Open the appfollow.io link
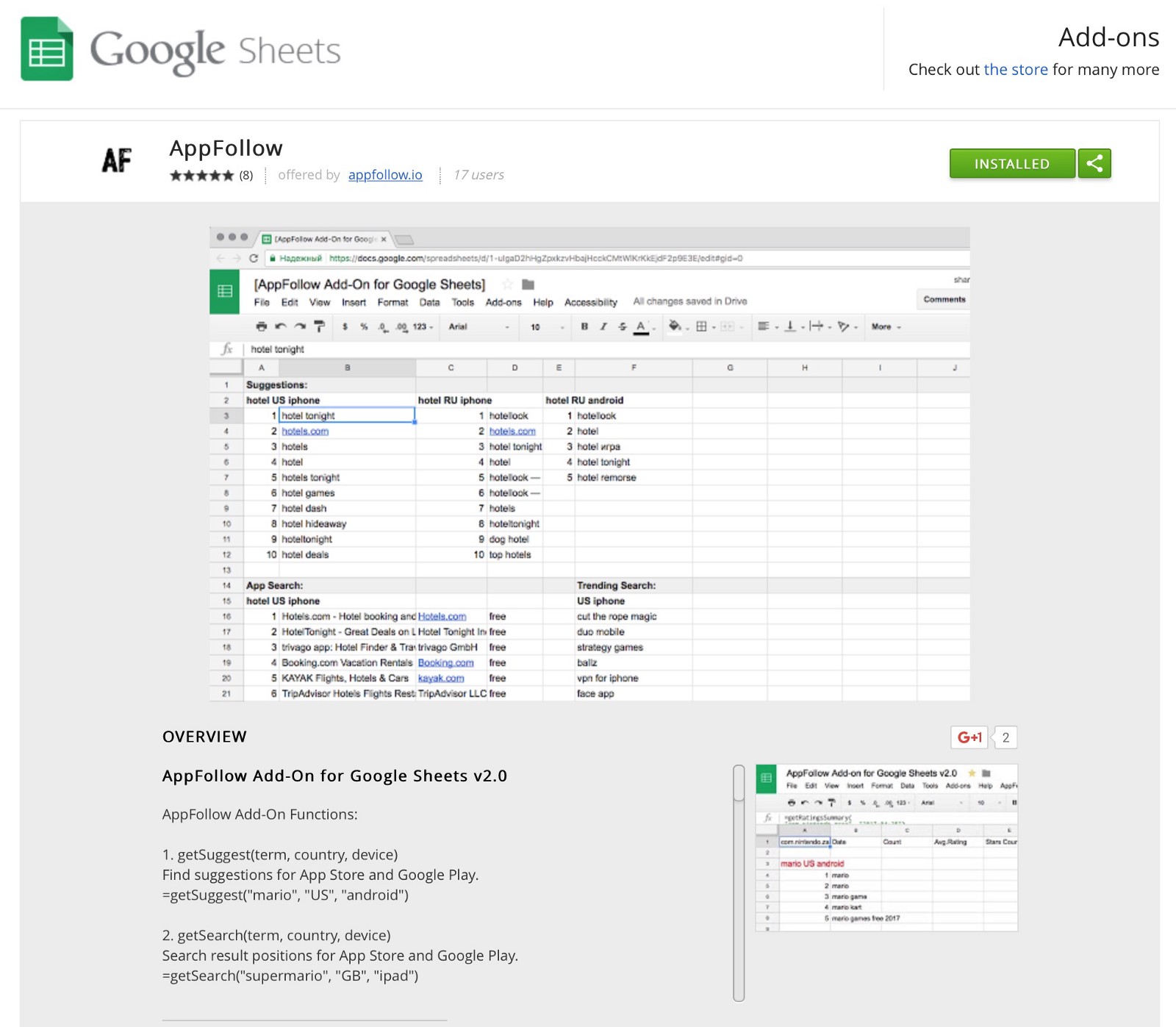 (385, 175)
